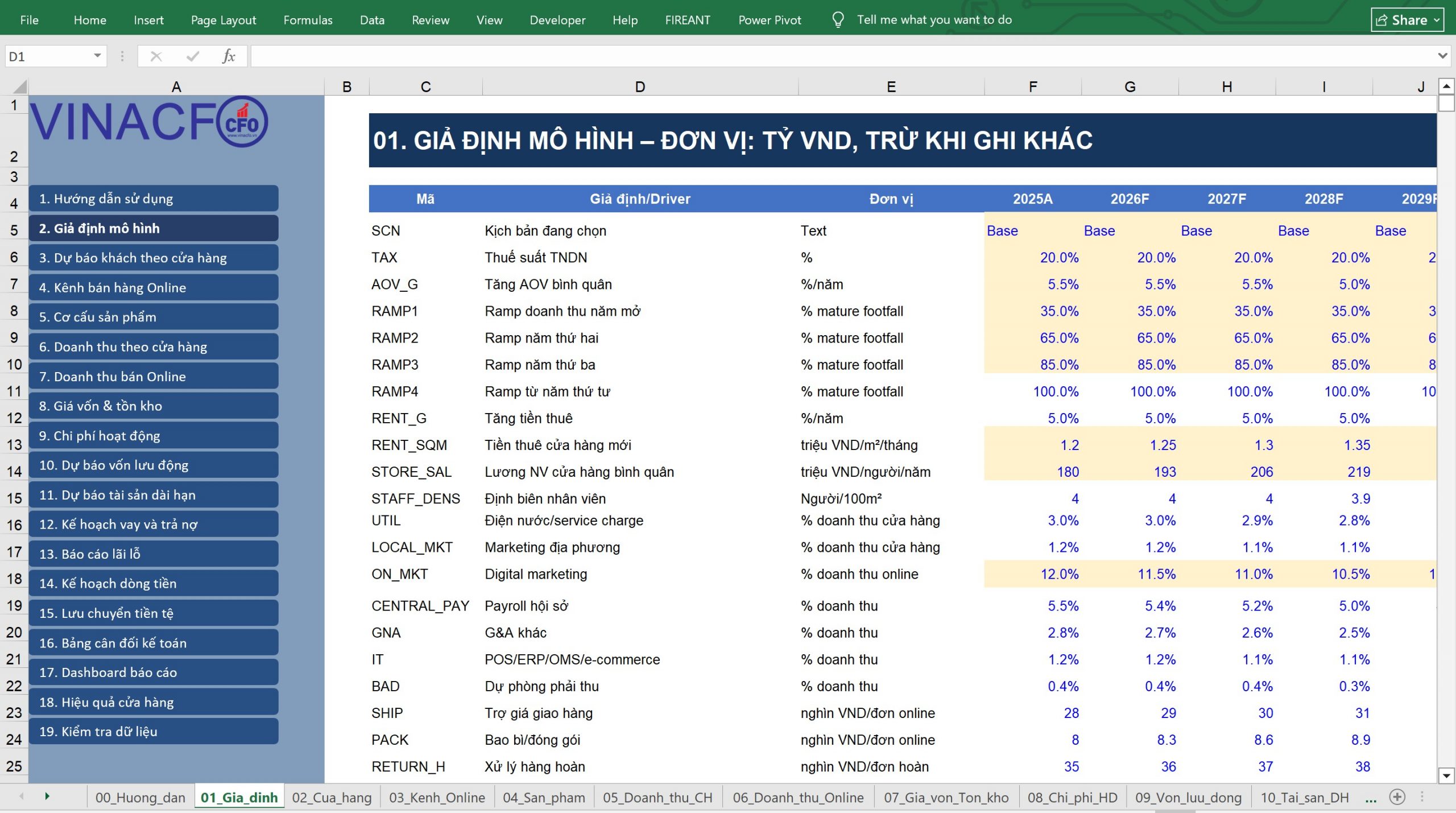Viewport: 1456px width, 813px height.
Task: Click the vertical scrollbar down arrow
Action: click(x=1446, y=775)
